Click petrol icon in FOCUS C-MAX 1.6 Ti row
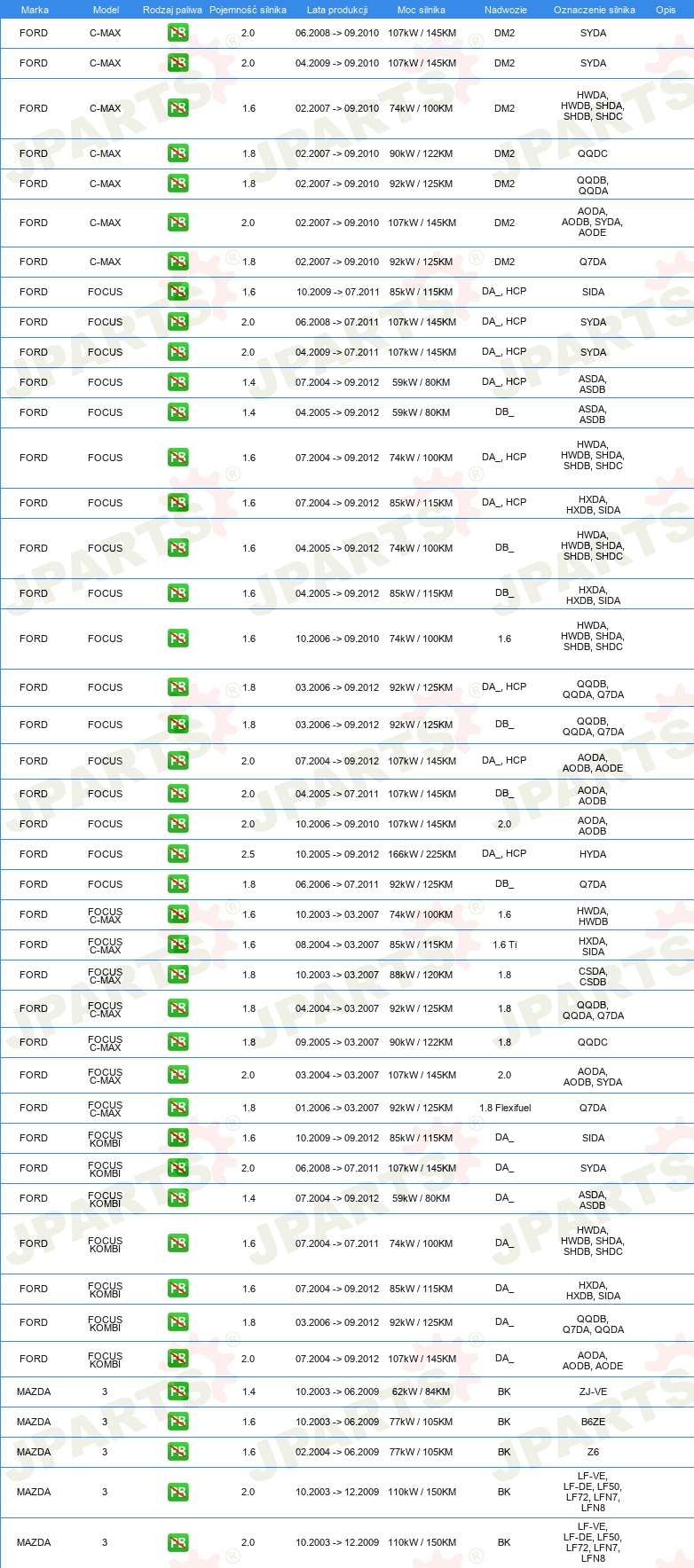The width and height of the screenshot is (694, 1568). [178, 945]
